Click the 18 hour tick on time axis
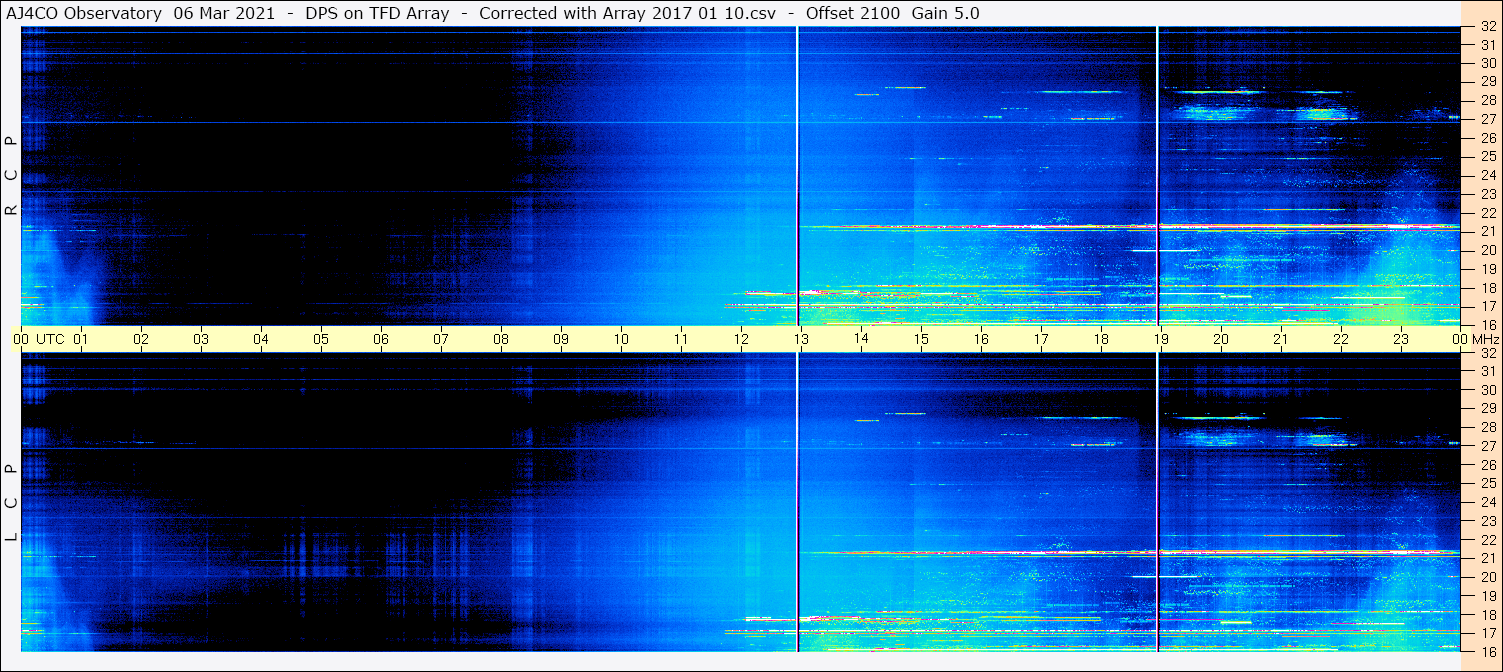This screenshot has width=1503, height=672. 1101,339
